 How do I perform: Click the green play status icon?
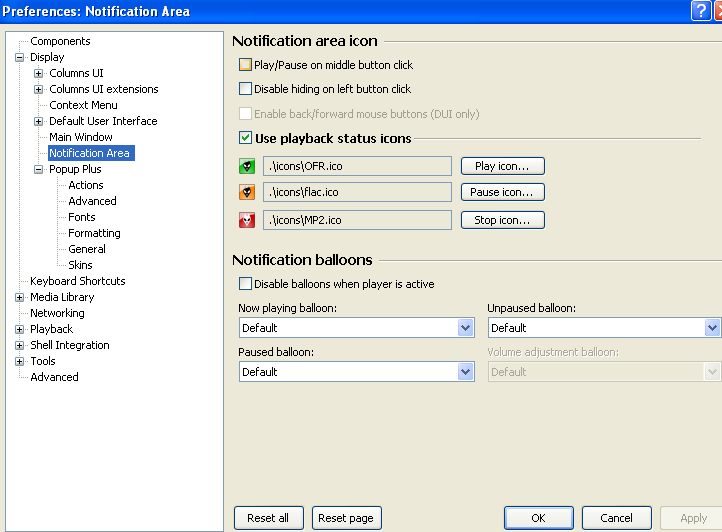(247, 166)
